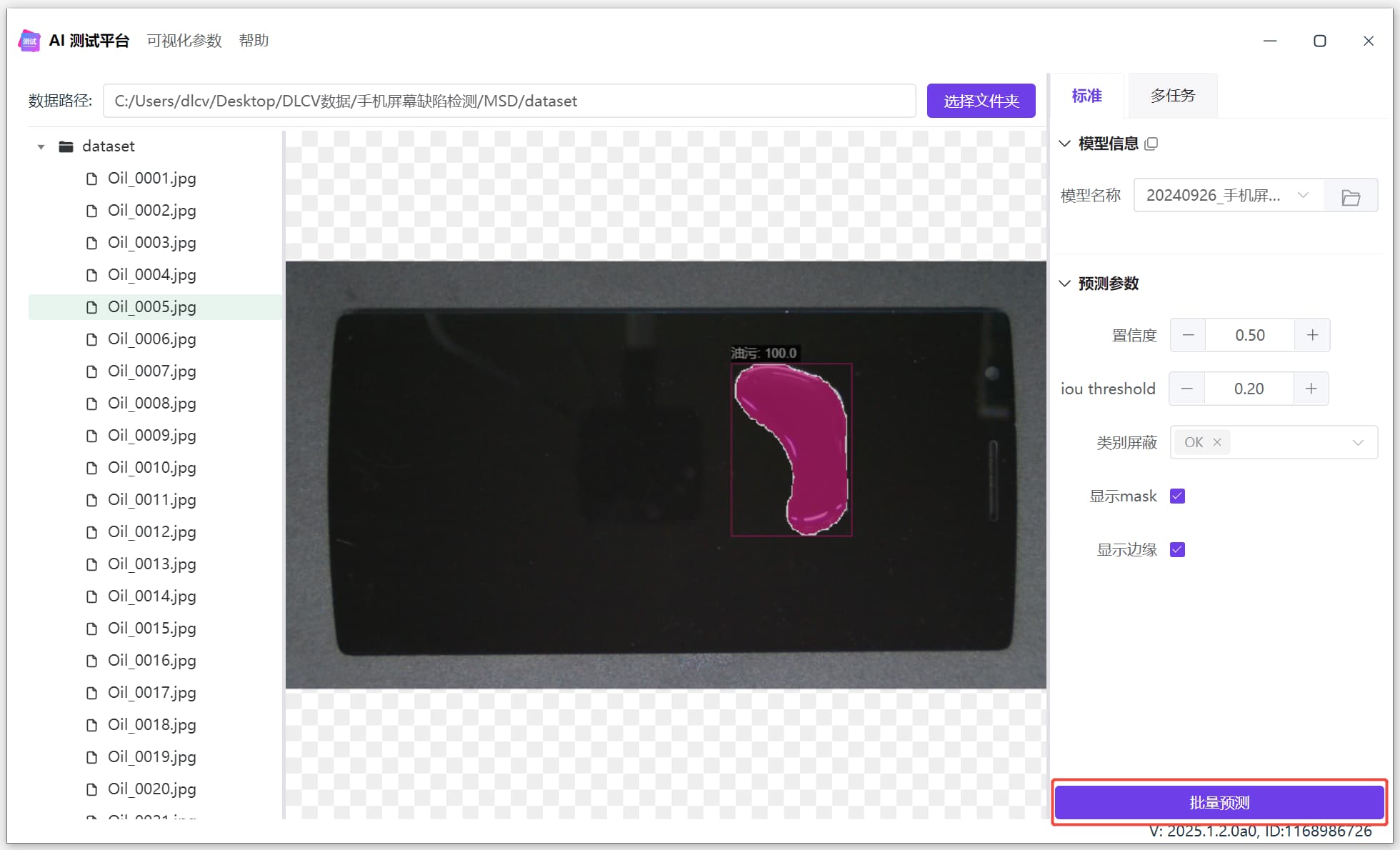This screenshot has width=1400, height=850.
Task: Select Oil_0009.jpg in file tree
Action: (x=151, y=436)
